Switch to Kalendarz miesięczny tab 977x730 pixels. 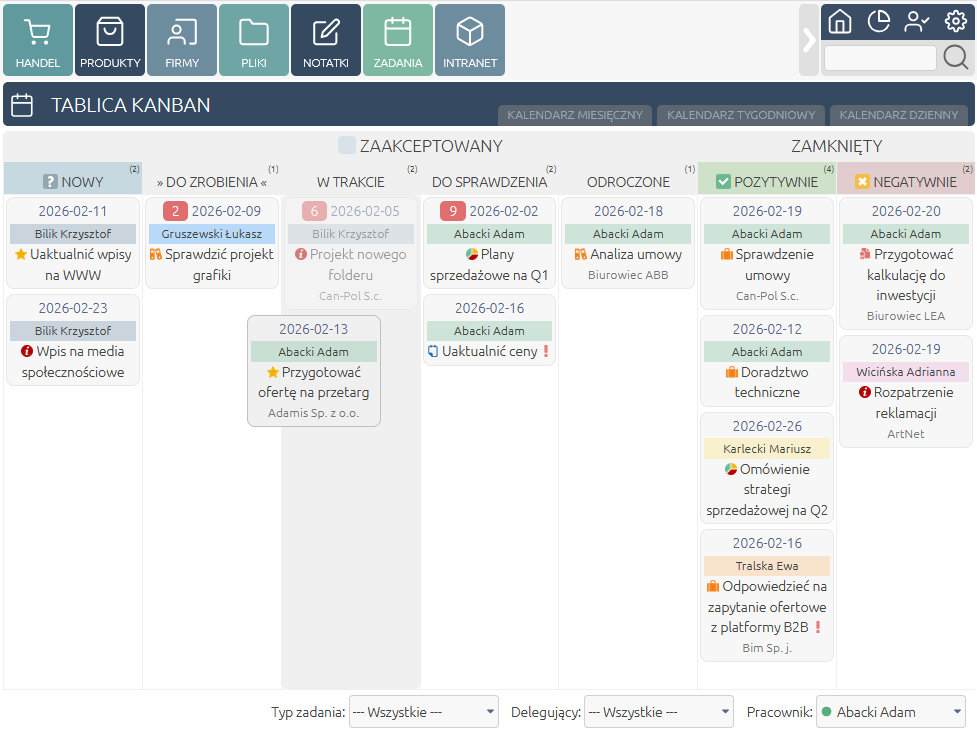tap(575, 115)
